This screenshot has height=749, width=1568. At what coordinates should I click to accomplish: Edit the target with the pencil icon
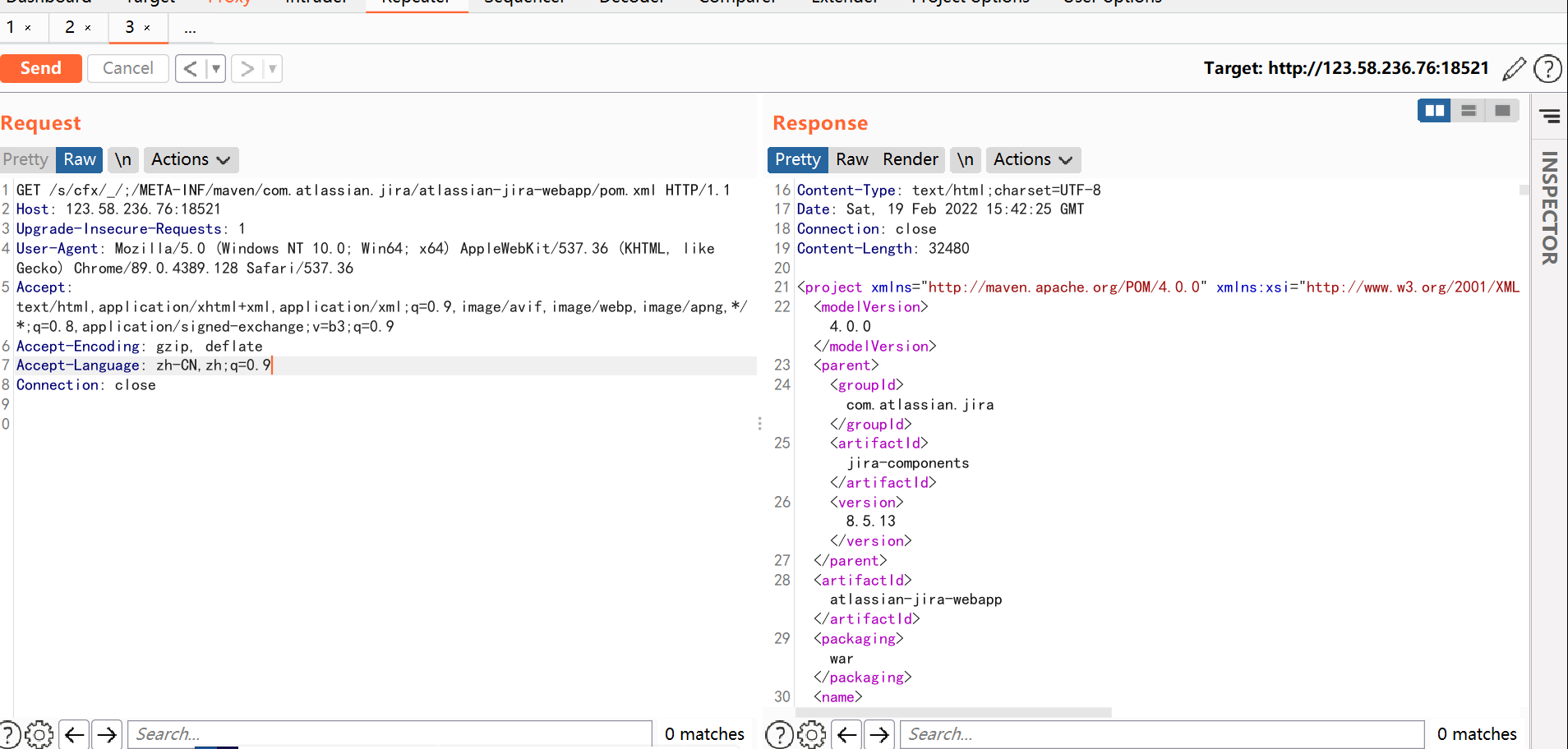(x=1514, y=69)
